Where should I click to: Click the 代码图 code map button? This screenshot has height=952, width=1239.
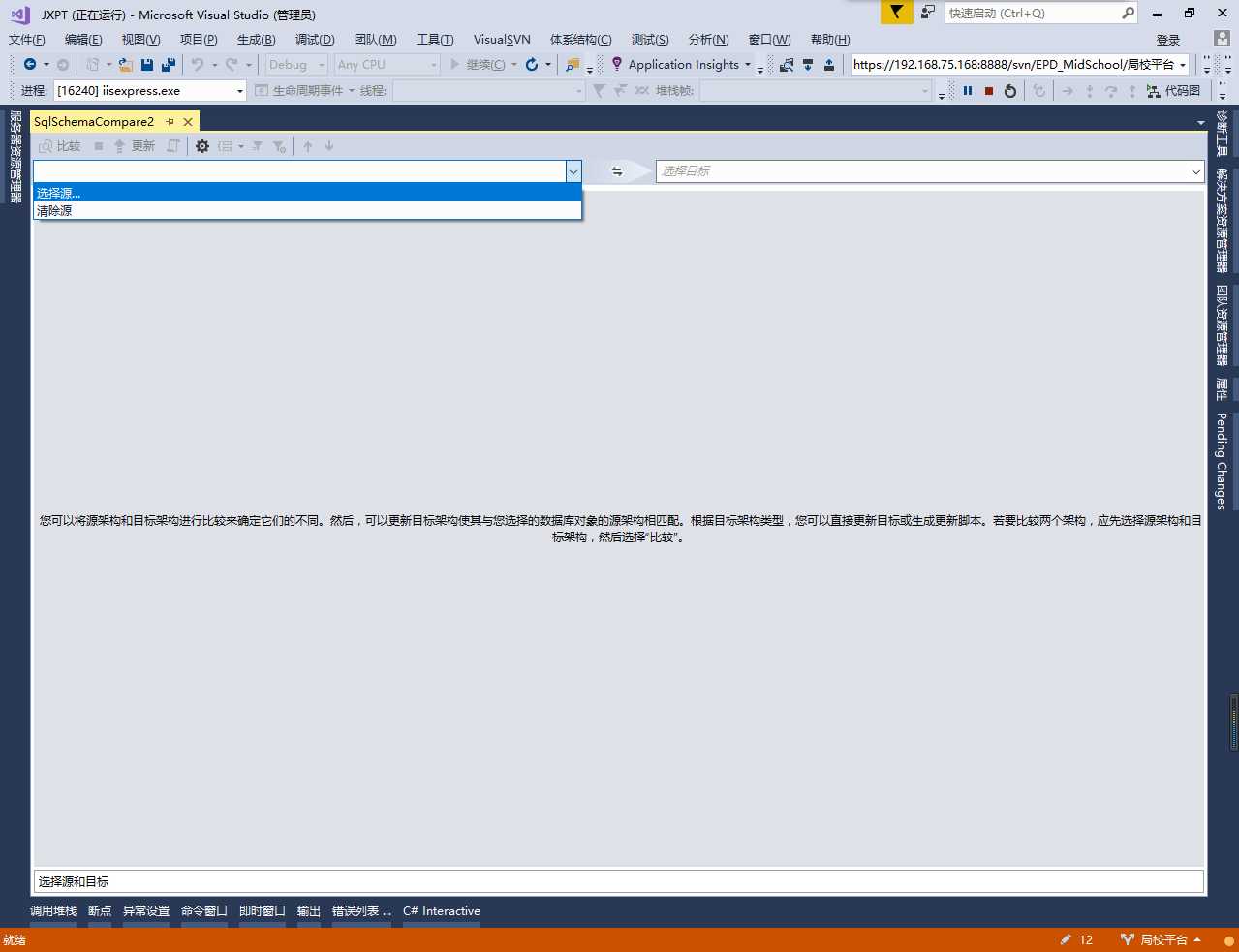(1173, 91)
